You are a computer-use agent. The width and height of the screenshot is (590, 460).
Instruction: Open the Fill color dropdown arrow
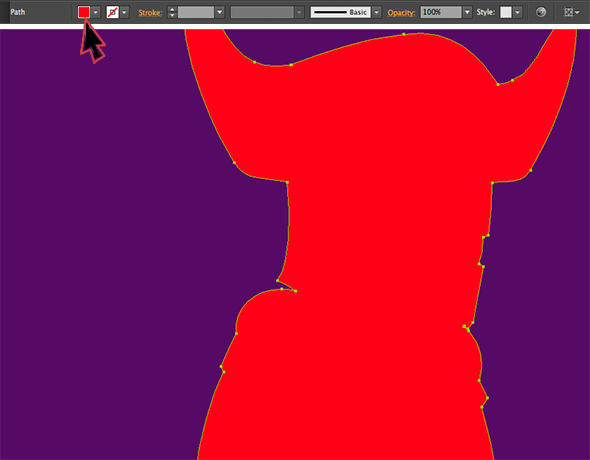click(x=96, y=12)
